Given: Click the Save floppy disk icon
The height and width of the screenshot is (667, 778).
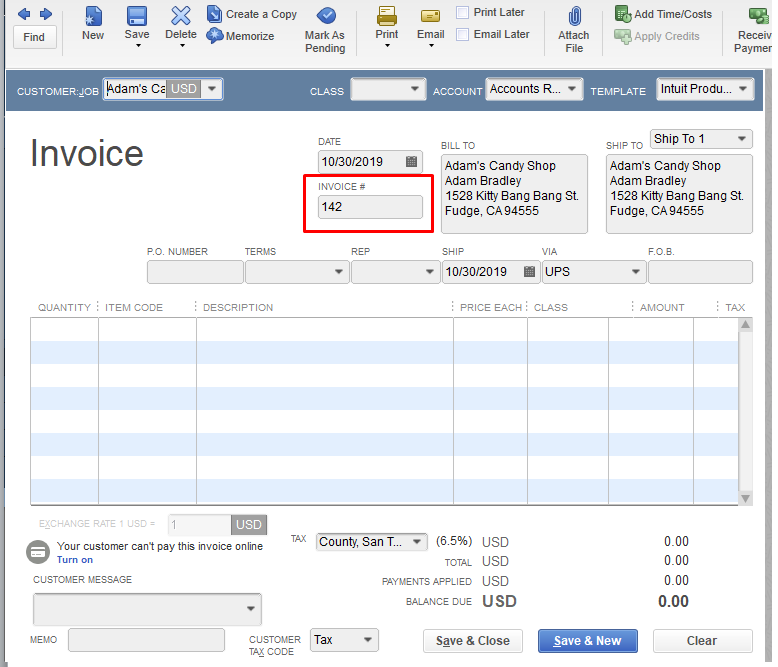Looking at the screenshot, I should tap(137, 16).
